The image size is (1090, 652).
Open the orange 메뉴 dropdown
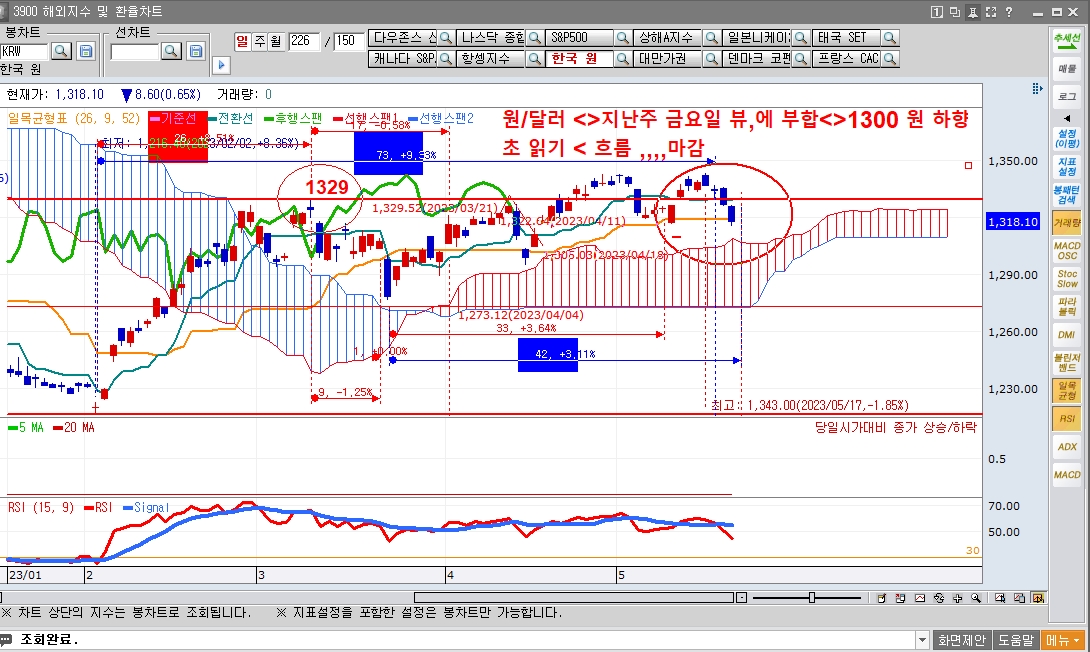tap(1064, 640)
